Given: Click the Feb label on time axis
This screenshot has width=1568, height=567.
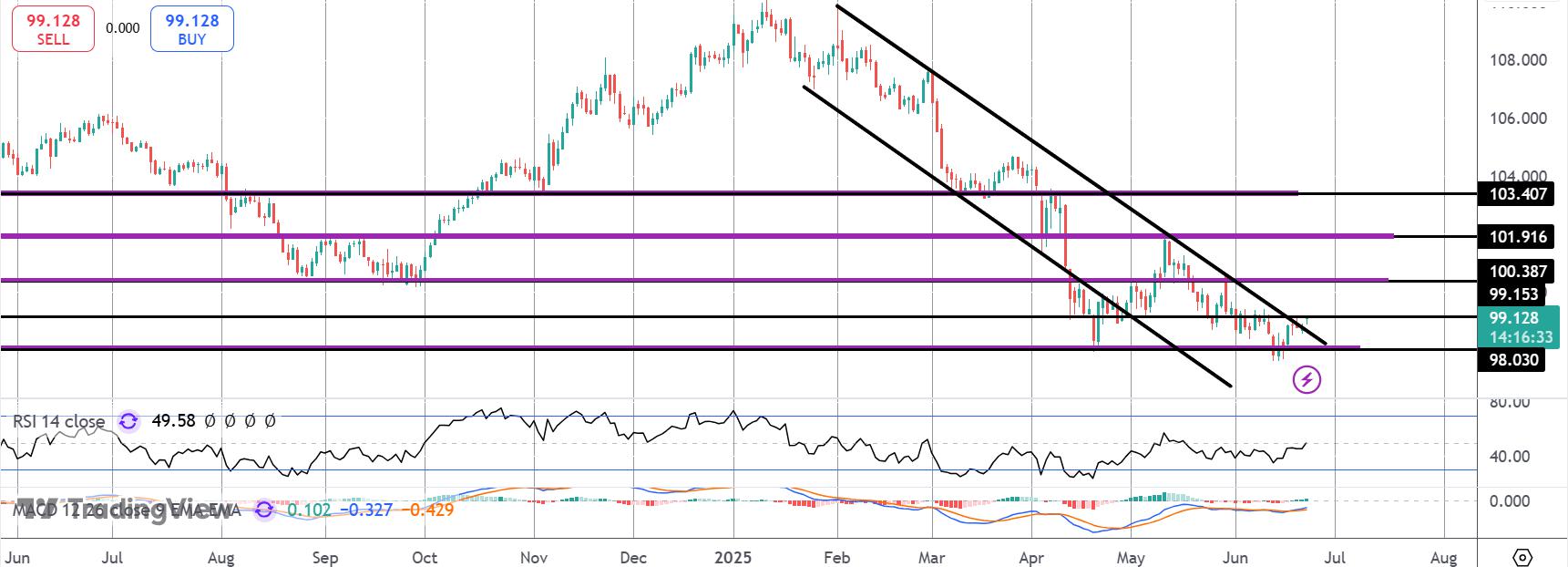Looking at the screenshot, I should (836, 558).
